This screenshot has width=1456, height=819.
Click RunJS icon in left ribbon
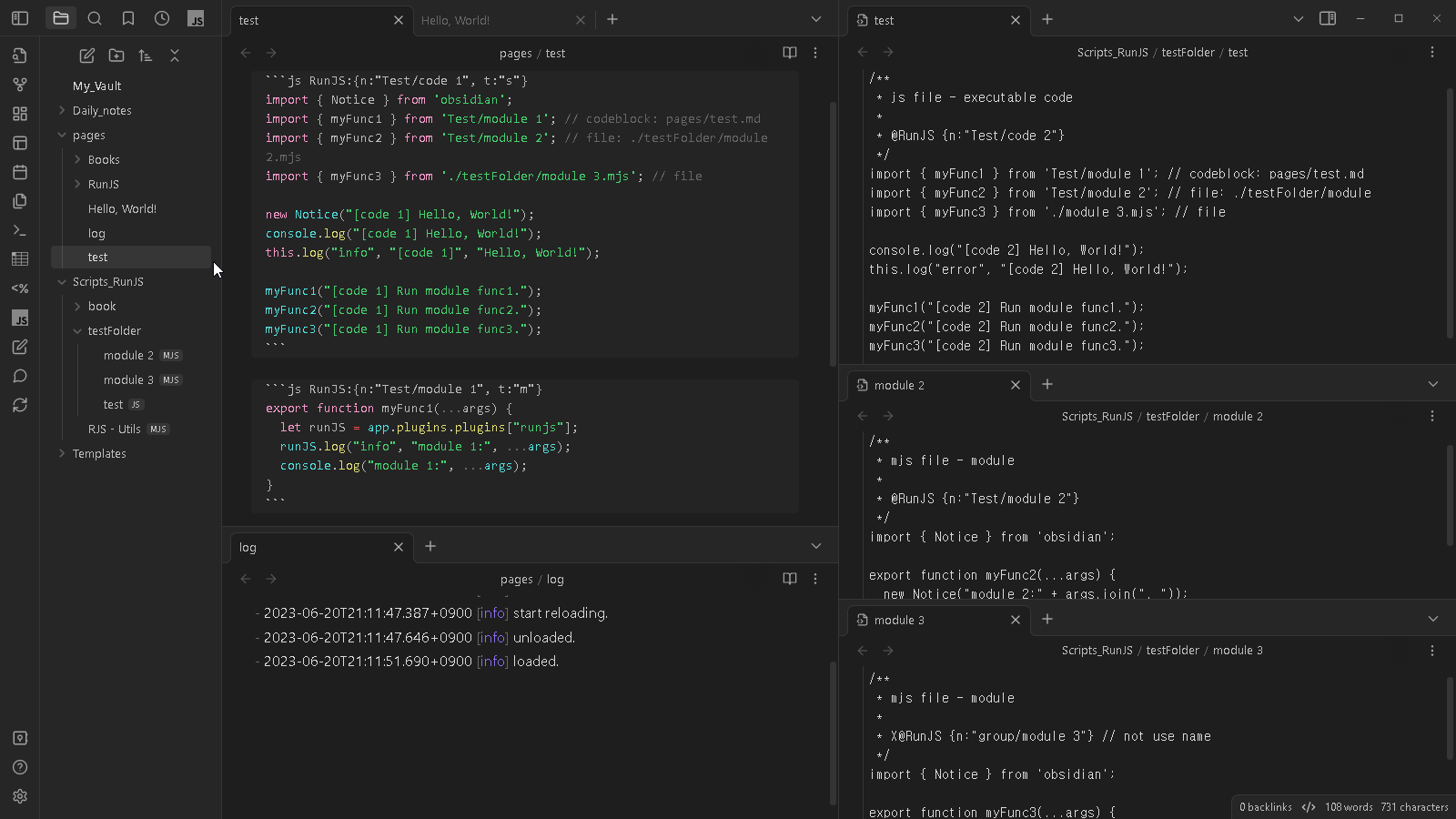pyautogui.click(x=20, y=318)
